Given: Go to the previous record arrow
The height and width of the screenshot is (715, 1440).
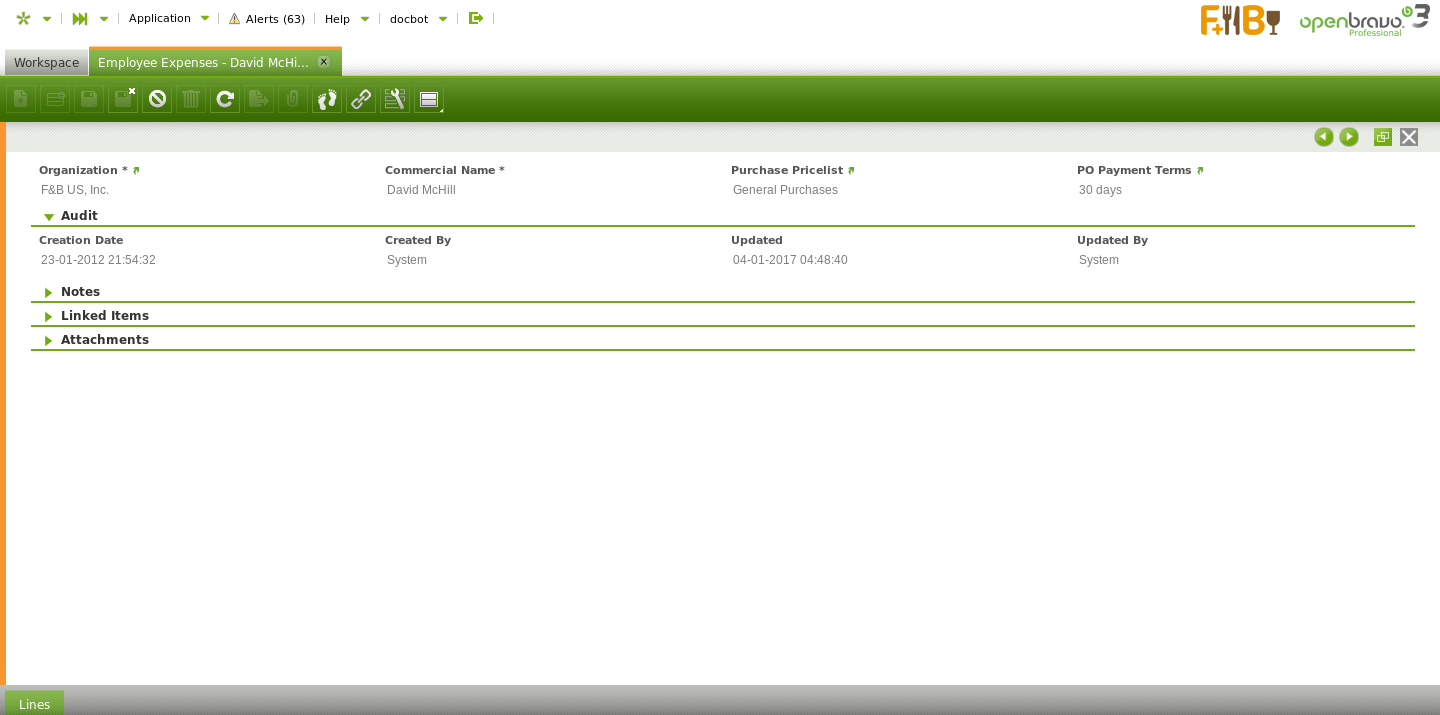Looking at the screenshot, I should point(1324,137).
